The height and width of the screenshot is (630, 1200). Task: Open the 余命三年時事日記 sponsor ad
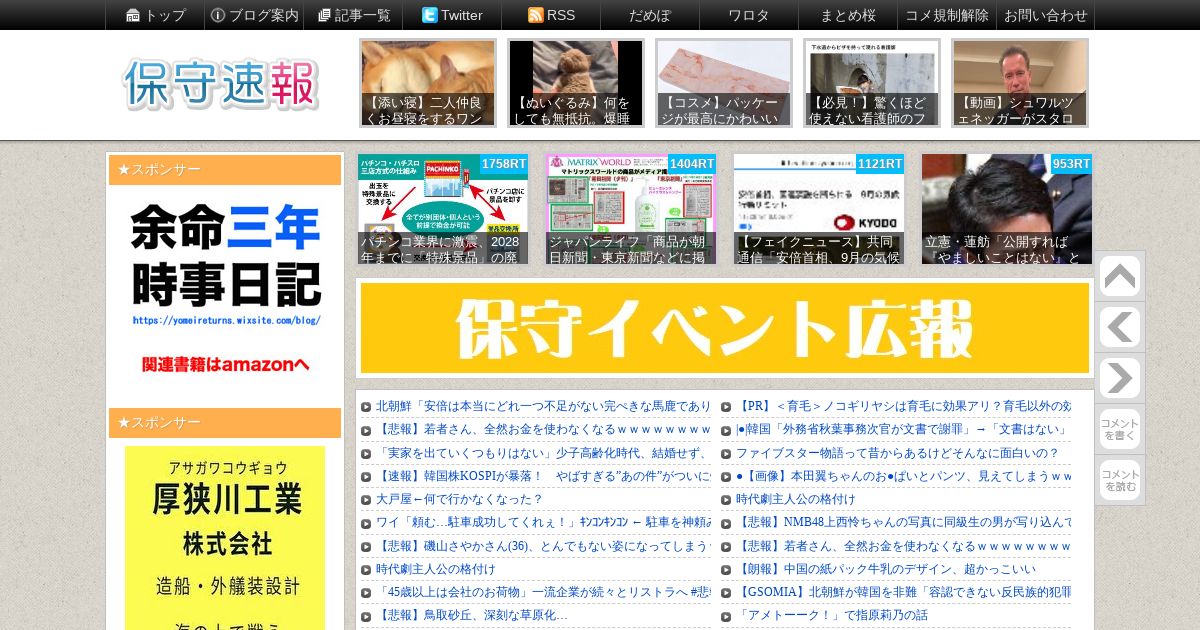pos(225,291)
